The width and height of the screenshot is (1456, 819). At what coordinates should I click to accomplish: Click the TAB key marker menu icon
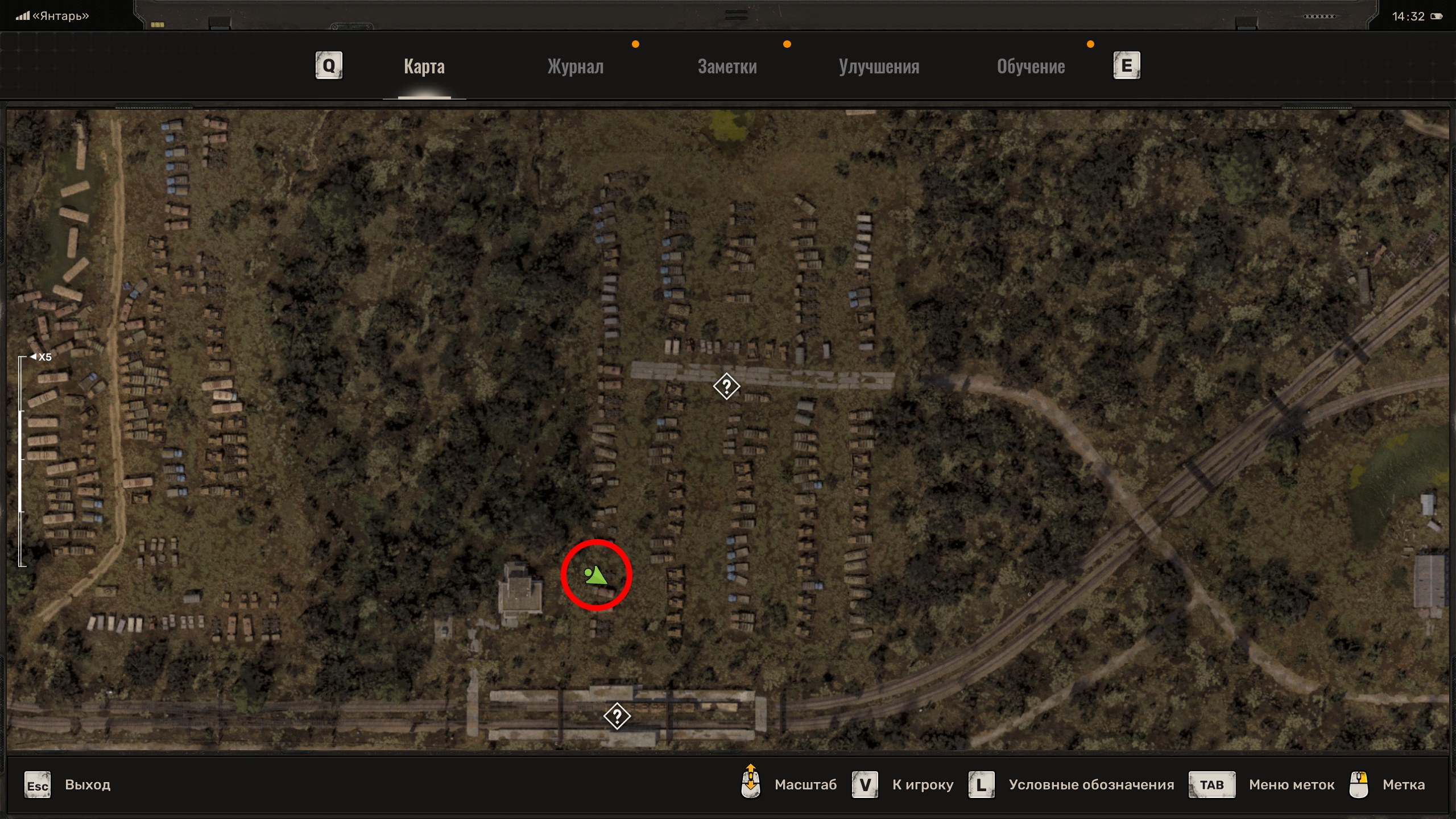click(x=1212, y=785)
